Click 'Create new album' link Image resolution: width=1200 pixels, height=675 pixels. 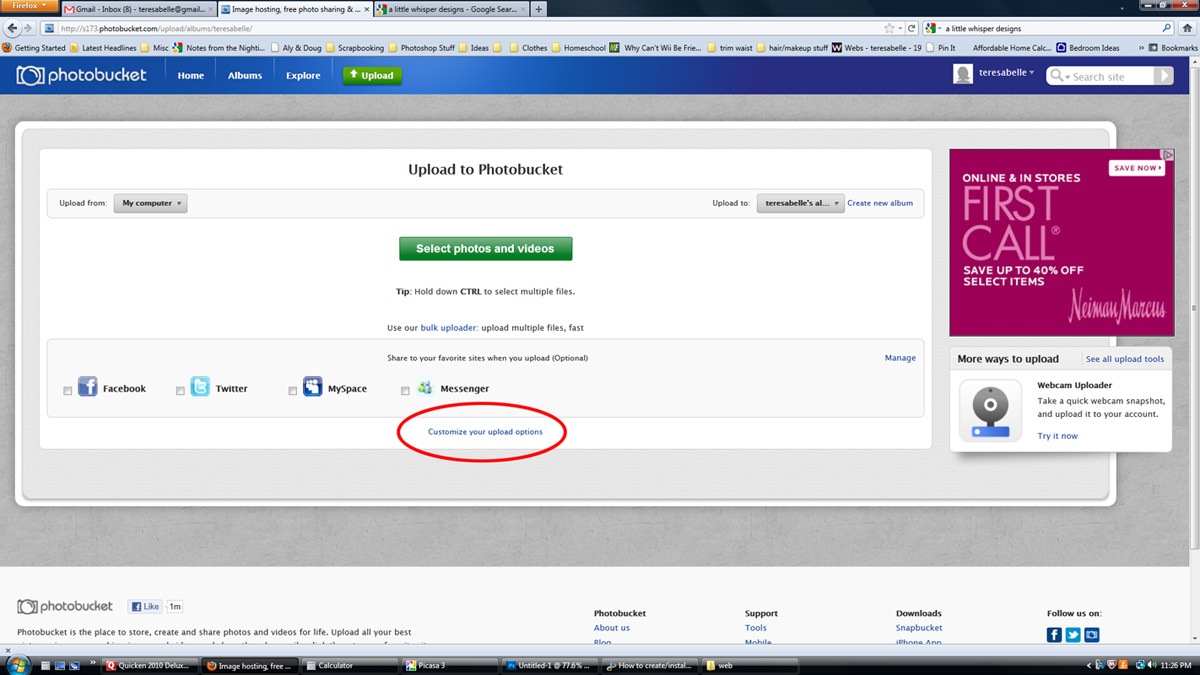pyautogui.click(x=880, y=203)
